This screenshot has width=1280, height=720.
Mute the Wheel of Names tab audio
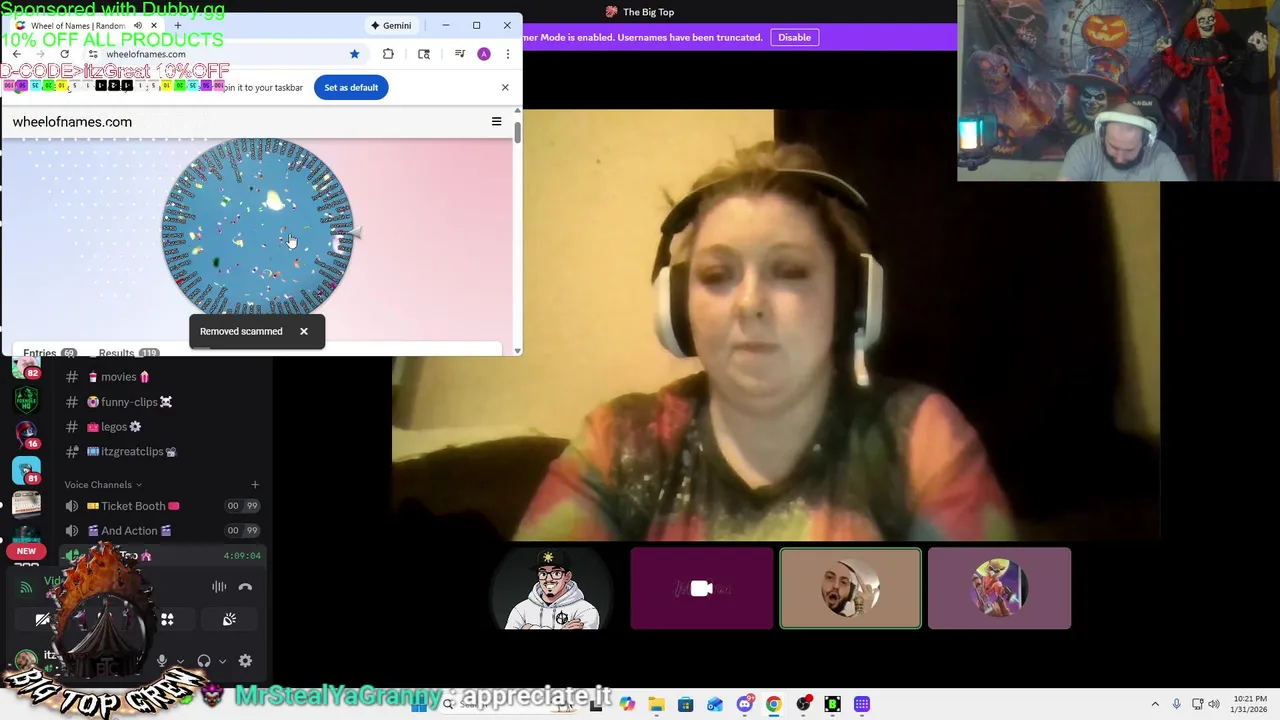point(138,26)
